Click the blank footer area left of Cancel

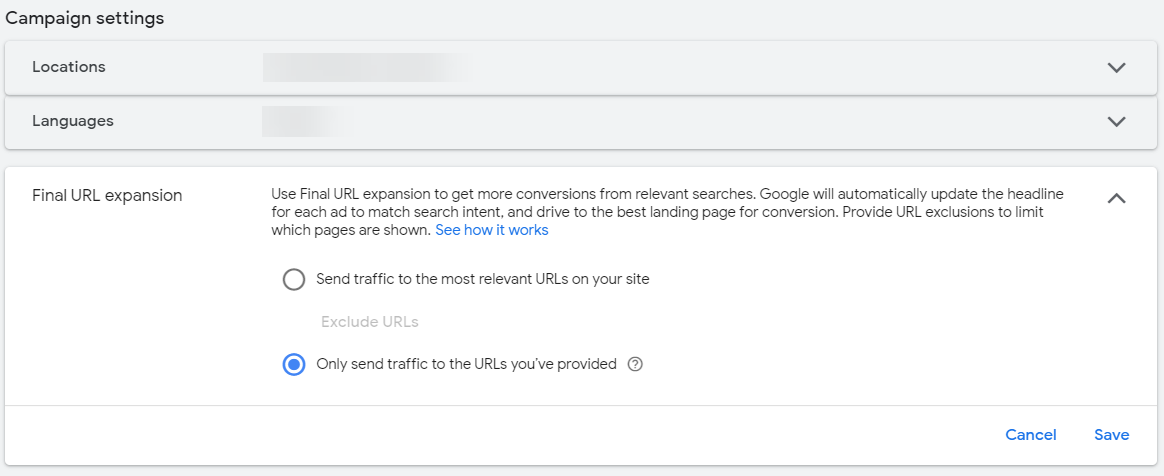tap(500, 435)
